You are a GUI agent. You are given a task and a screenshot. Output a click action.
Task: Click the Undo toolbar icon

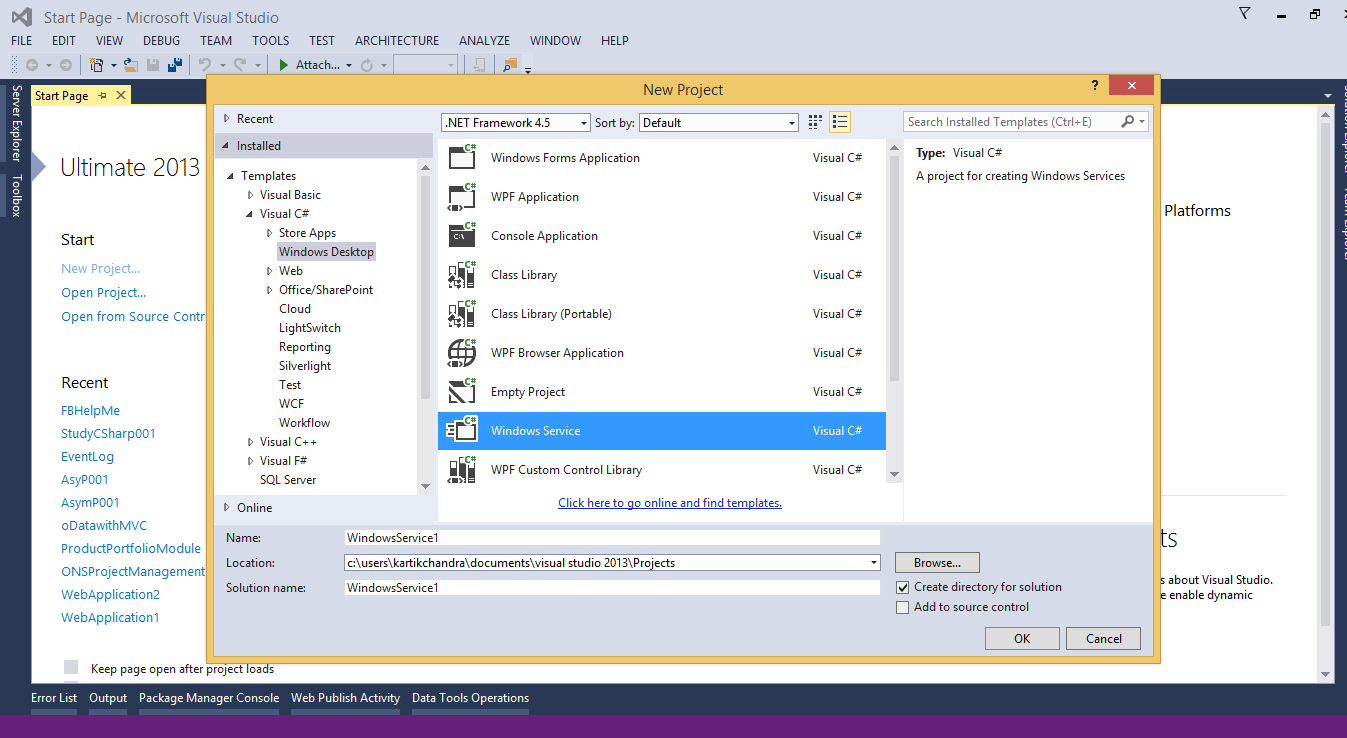204,65
